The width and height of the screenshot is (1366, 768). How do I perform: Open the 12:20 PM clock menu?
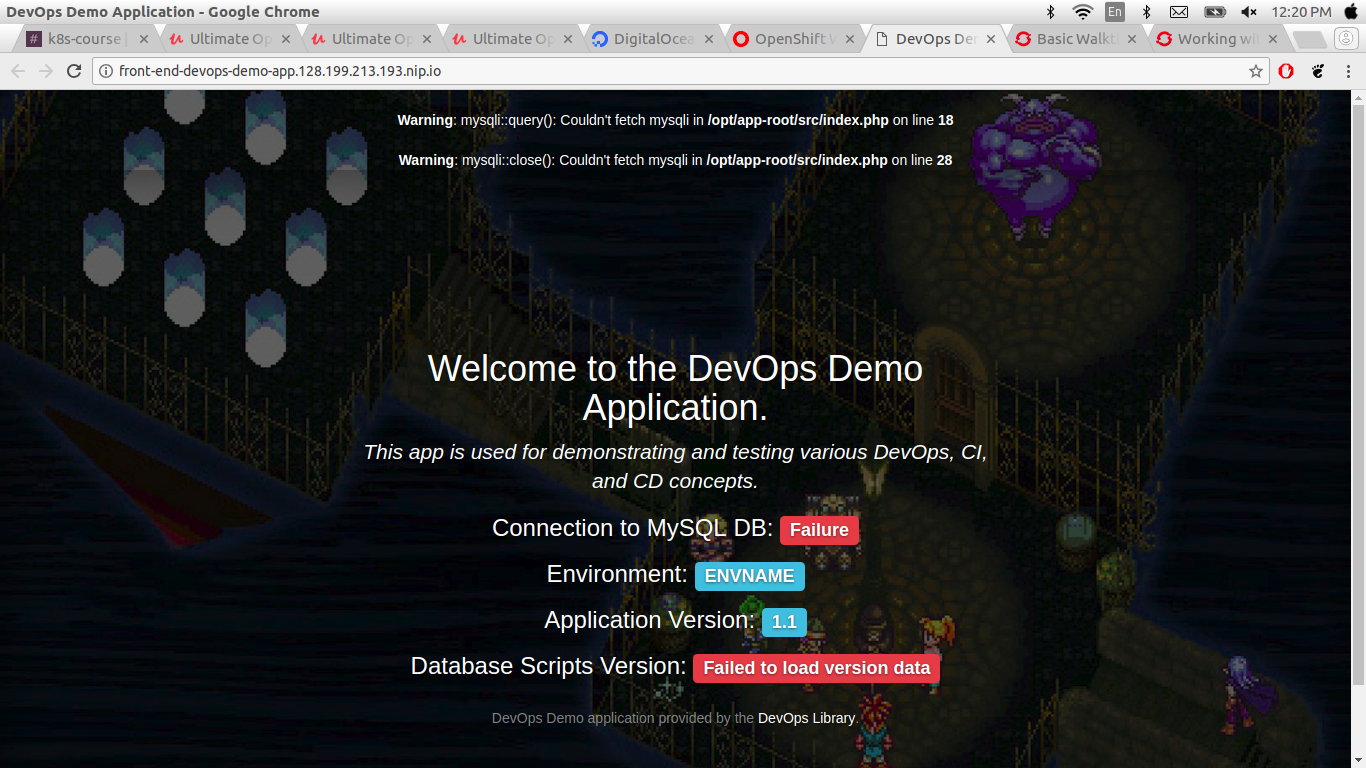[1301, 12]
